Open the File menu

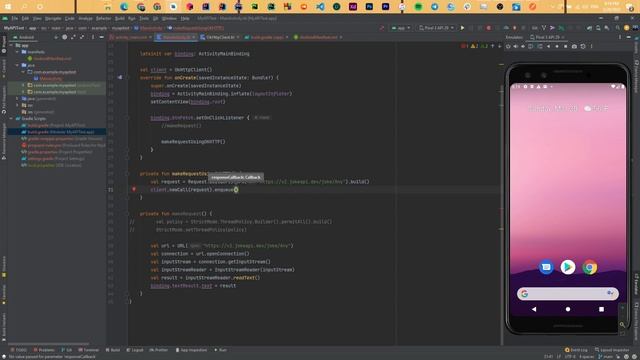click(15, 18)
